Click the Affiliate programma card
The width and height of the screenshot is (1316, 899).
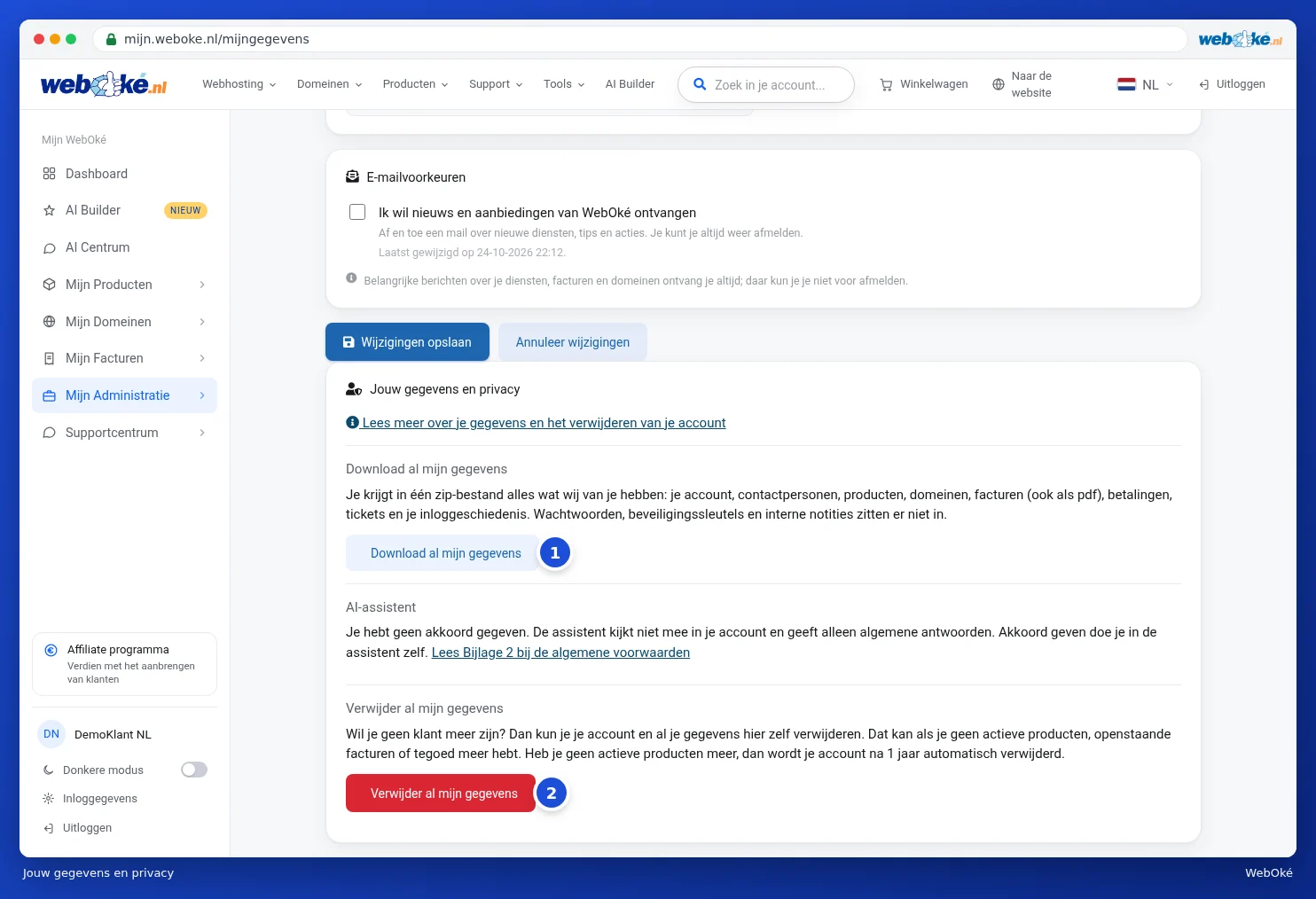(x=124, y=664)
